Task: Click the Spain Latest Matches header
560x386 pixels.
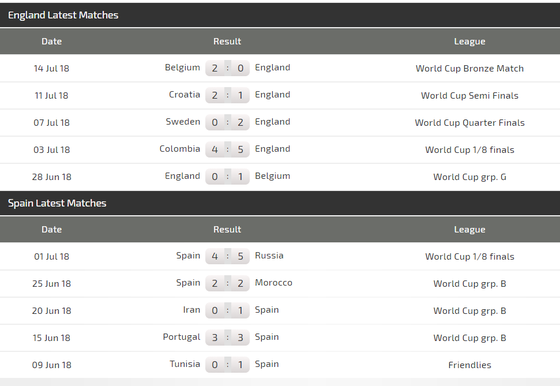Action: pos(57,203)
